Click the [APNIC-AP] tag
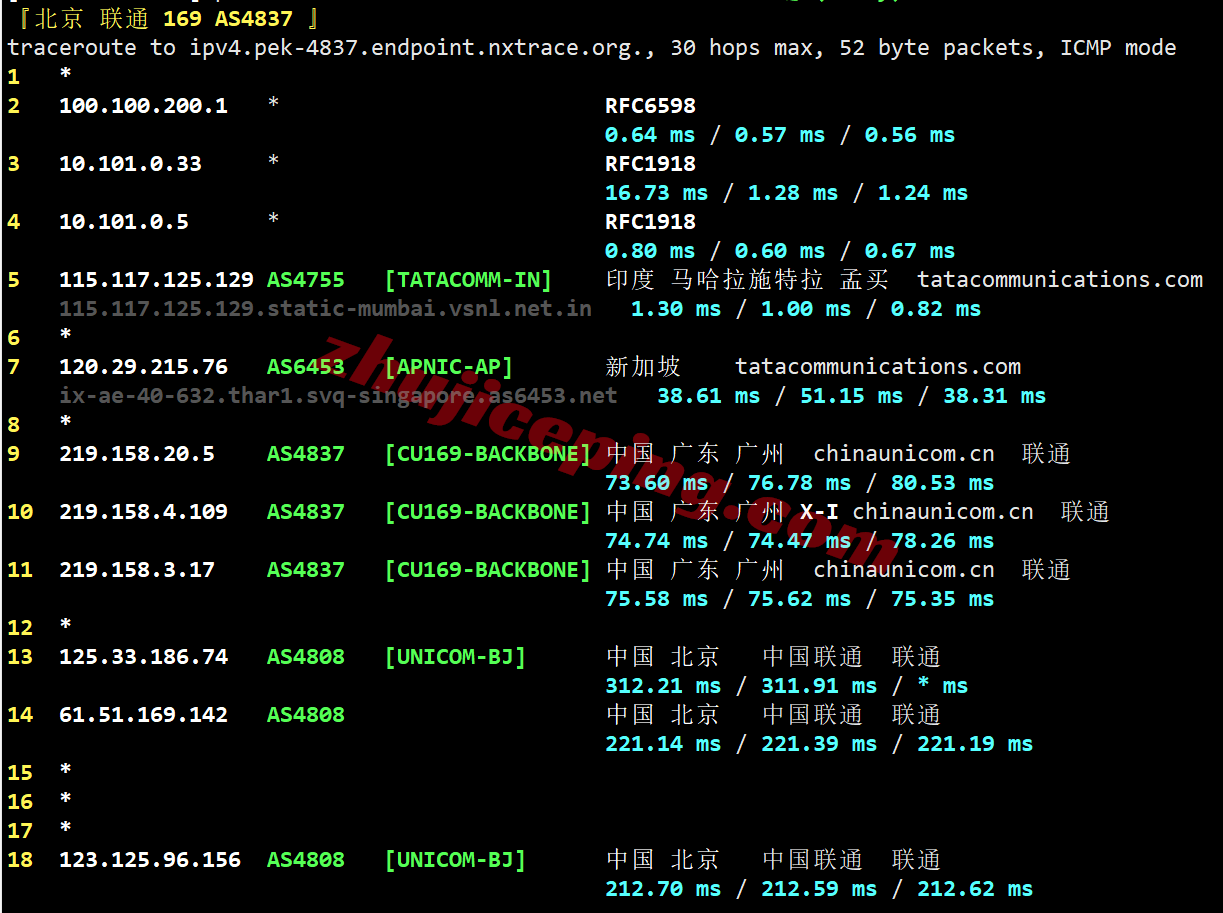1223x913 pixels. pos(448,366)
